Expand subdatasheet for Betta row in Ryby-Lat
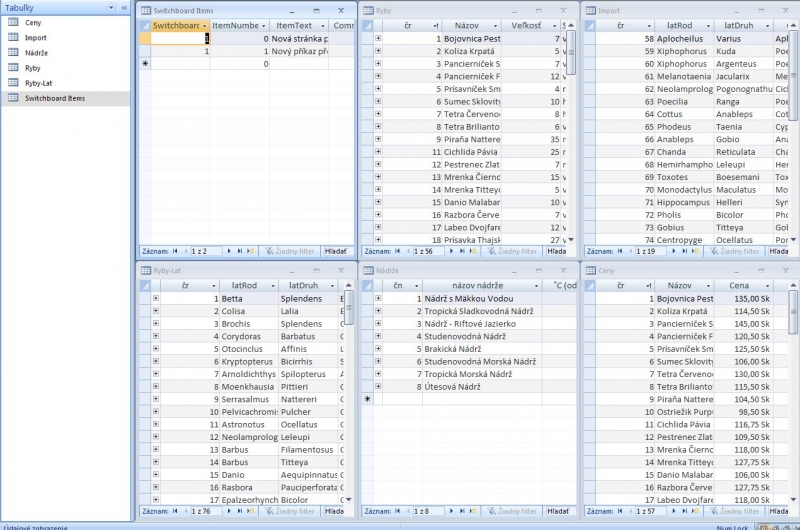The height and width of the screenshot is (530, 800). click(x=154, y=298)
